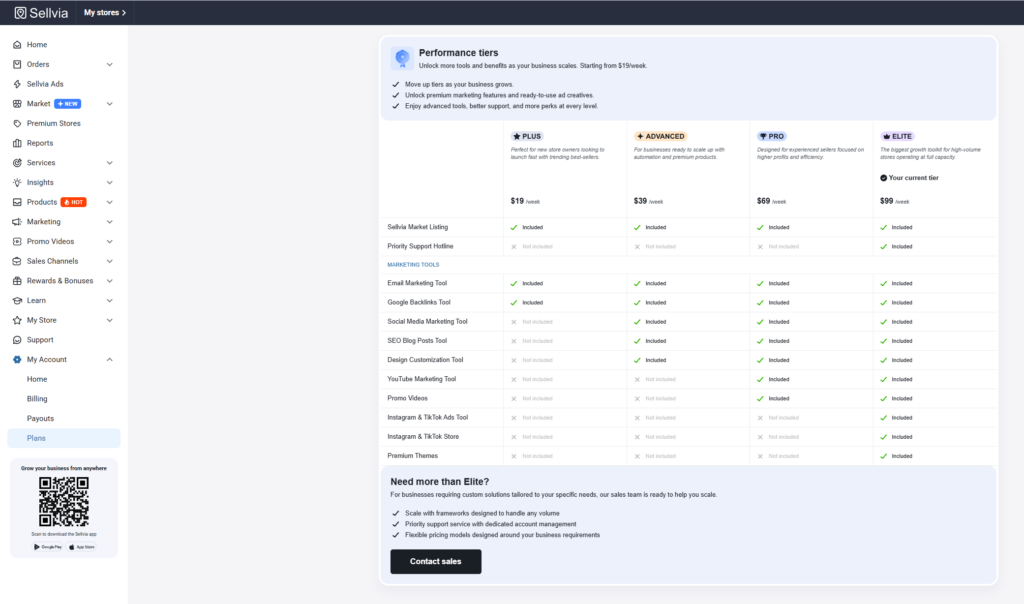
Task: Collapse the My Account chevron
Action: (110, 359)
